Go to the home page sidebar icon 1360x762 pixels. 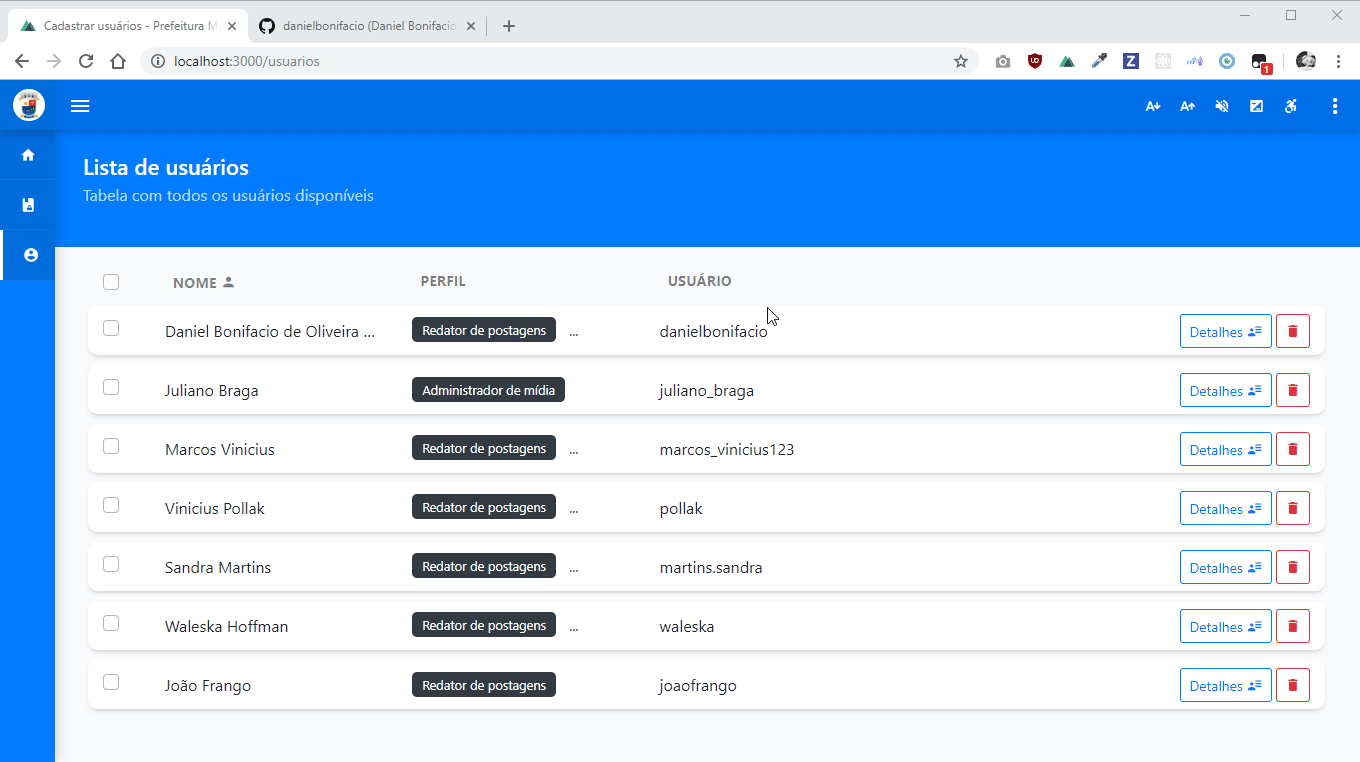(28, 155)
